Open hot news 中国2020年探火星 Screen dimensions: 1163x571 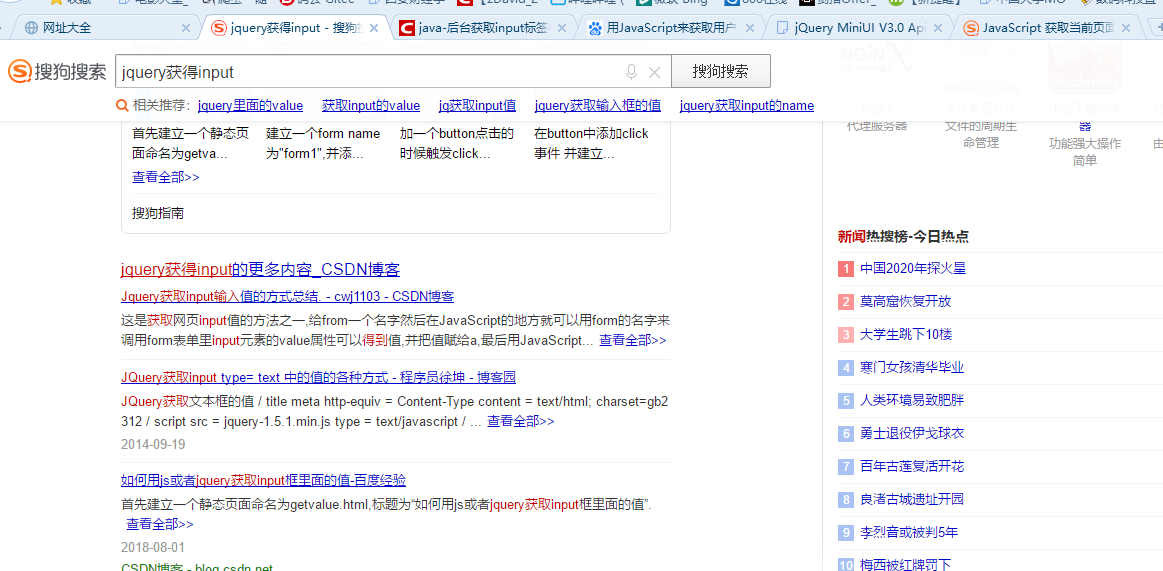coord(913,268)
